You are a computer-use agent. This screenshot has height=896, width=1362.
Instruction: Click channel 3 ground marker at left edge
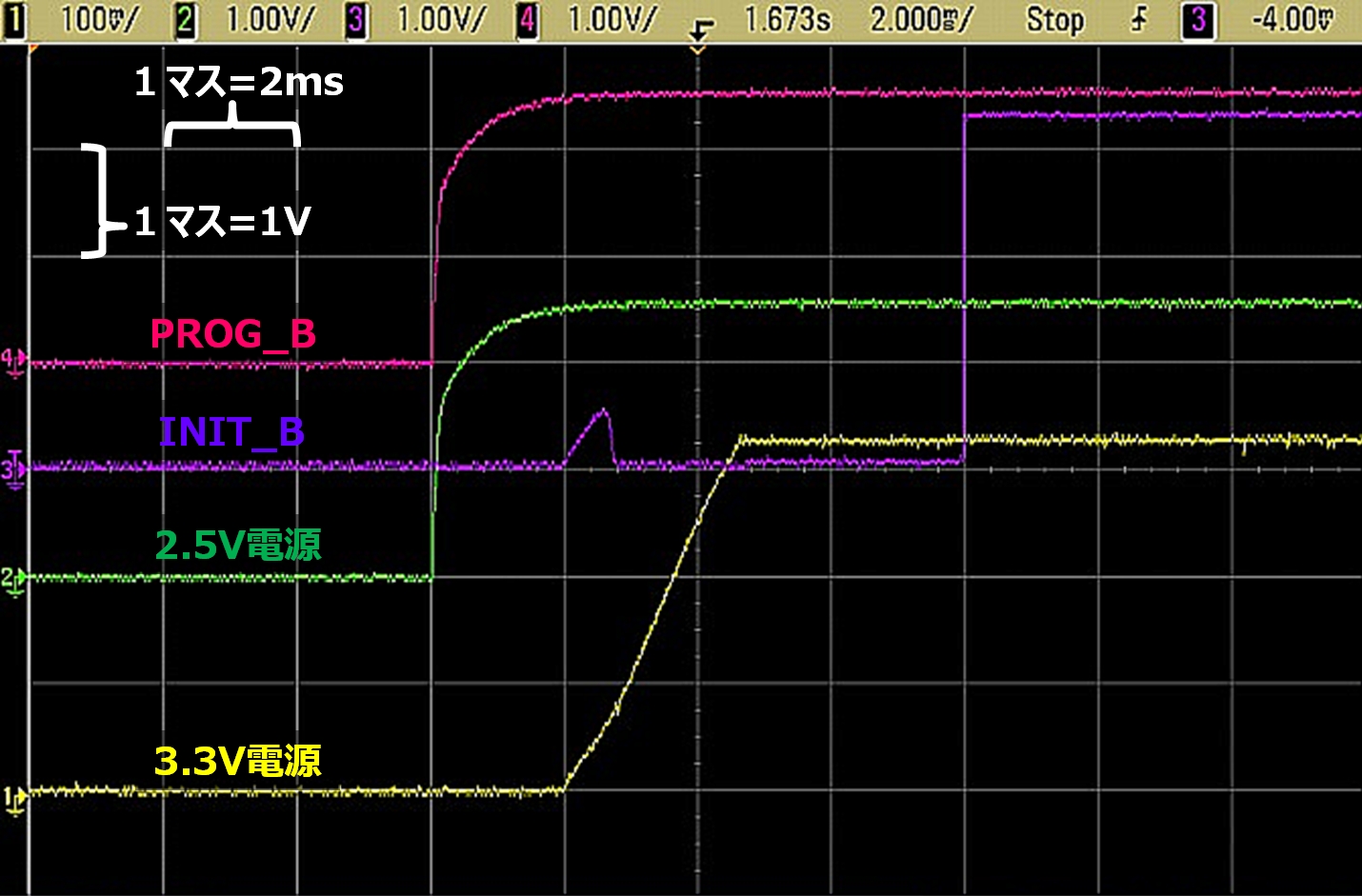(13, 471)
